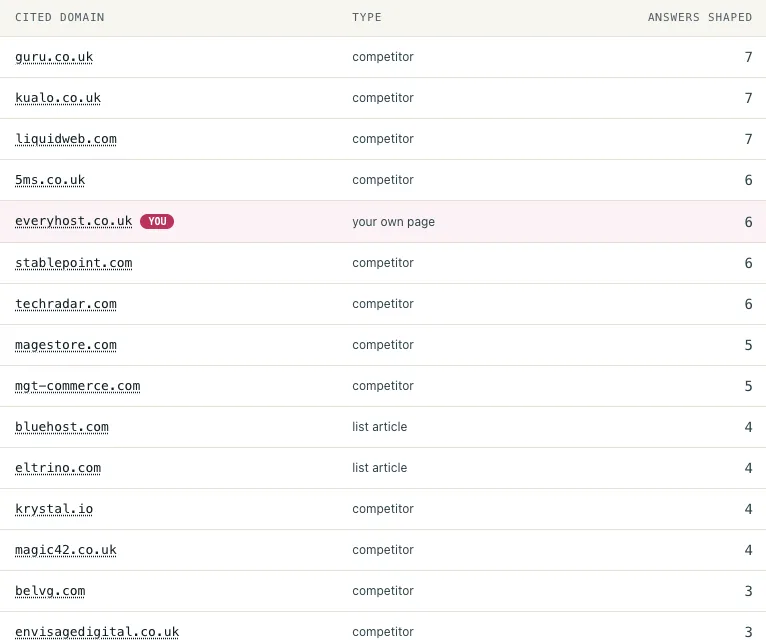
Task: Visit the bluehost.com link
Action: click(62, 427)
